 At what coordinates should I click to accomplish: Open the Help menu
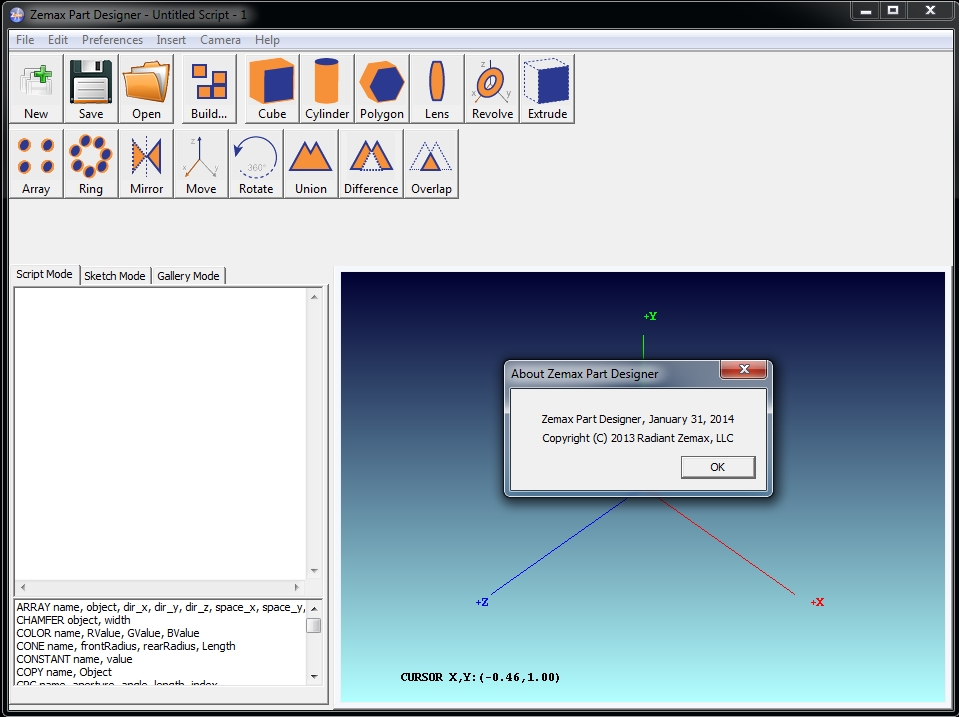pyautogui.click(x=267, y=40)
